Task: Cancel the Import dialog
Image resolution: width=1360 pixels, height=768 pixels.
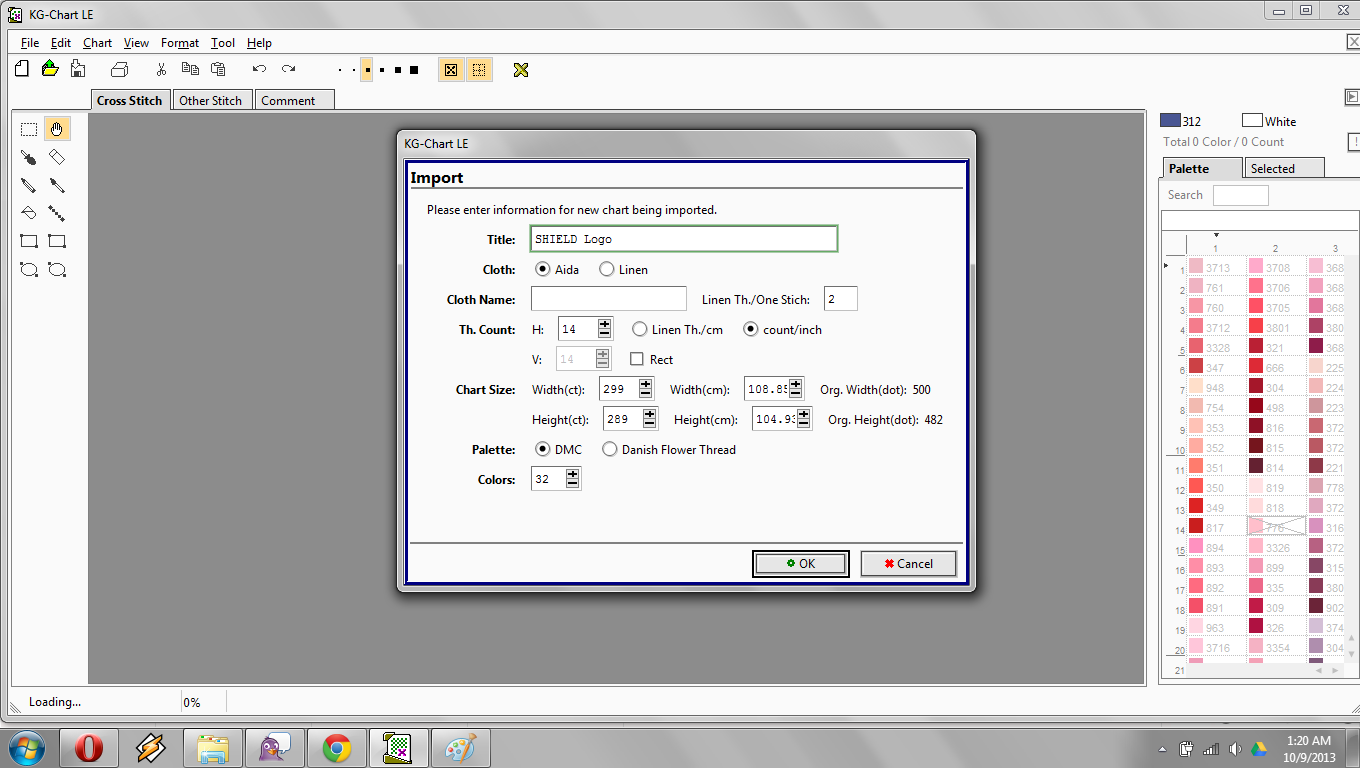Action: tap(908, 563)
